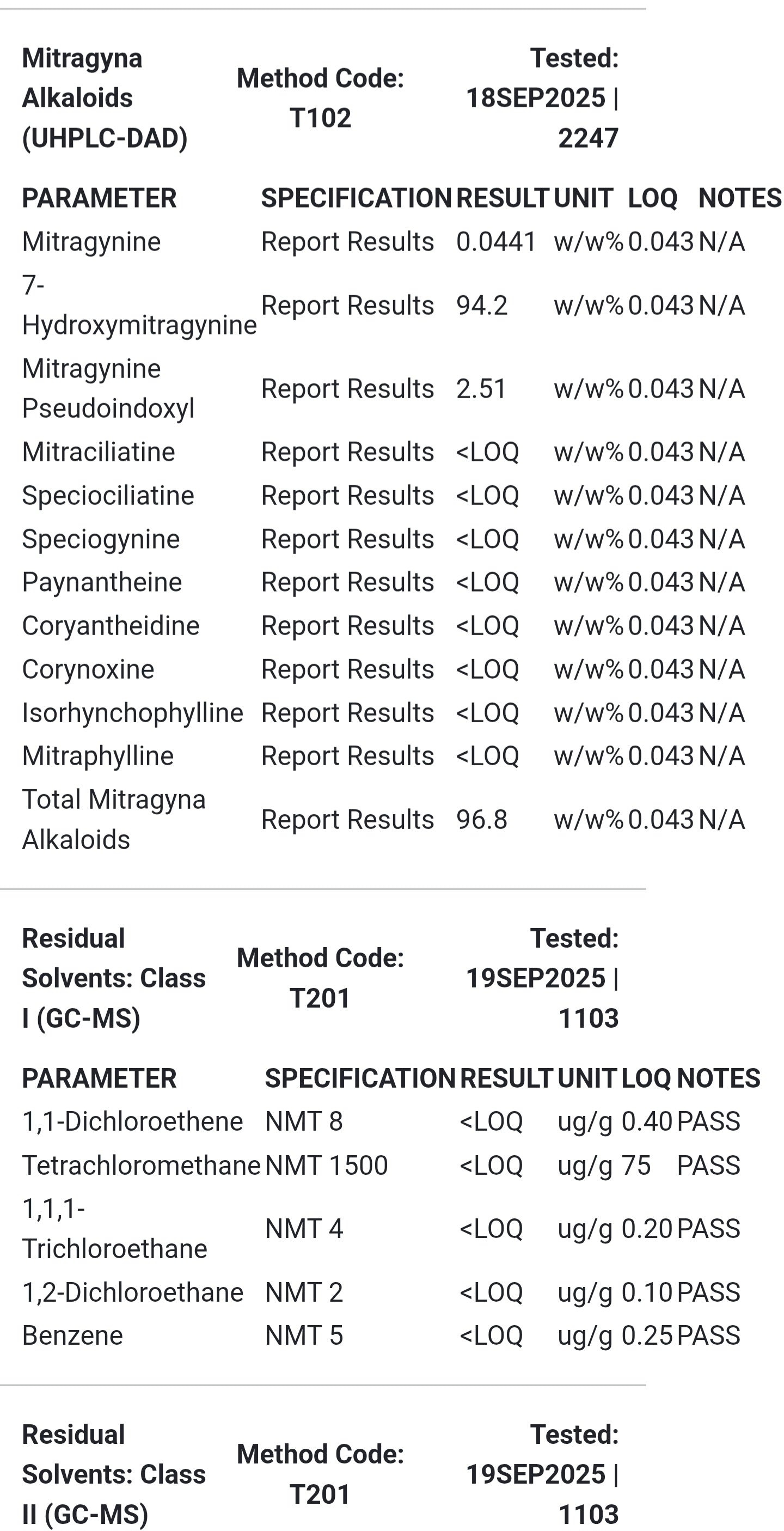
Task: Select the Benzene parameter row label
Action: click(x=72, y=1336)
